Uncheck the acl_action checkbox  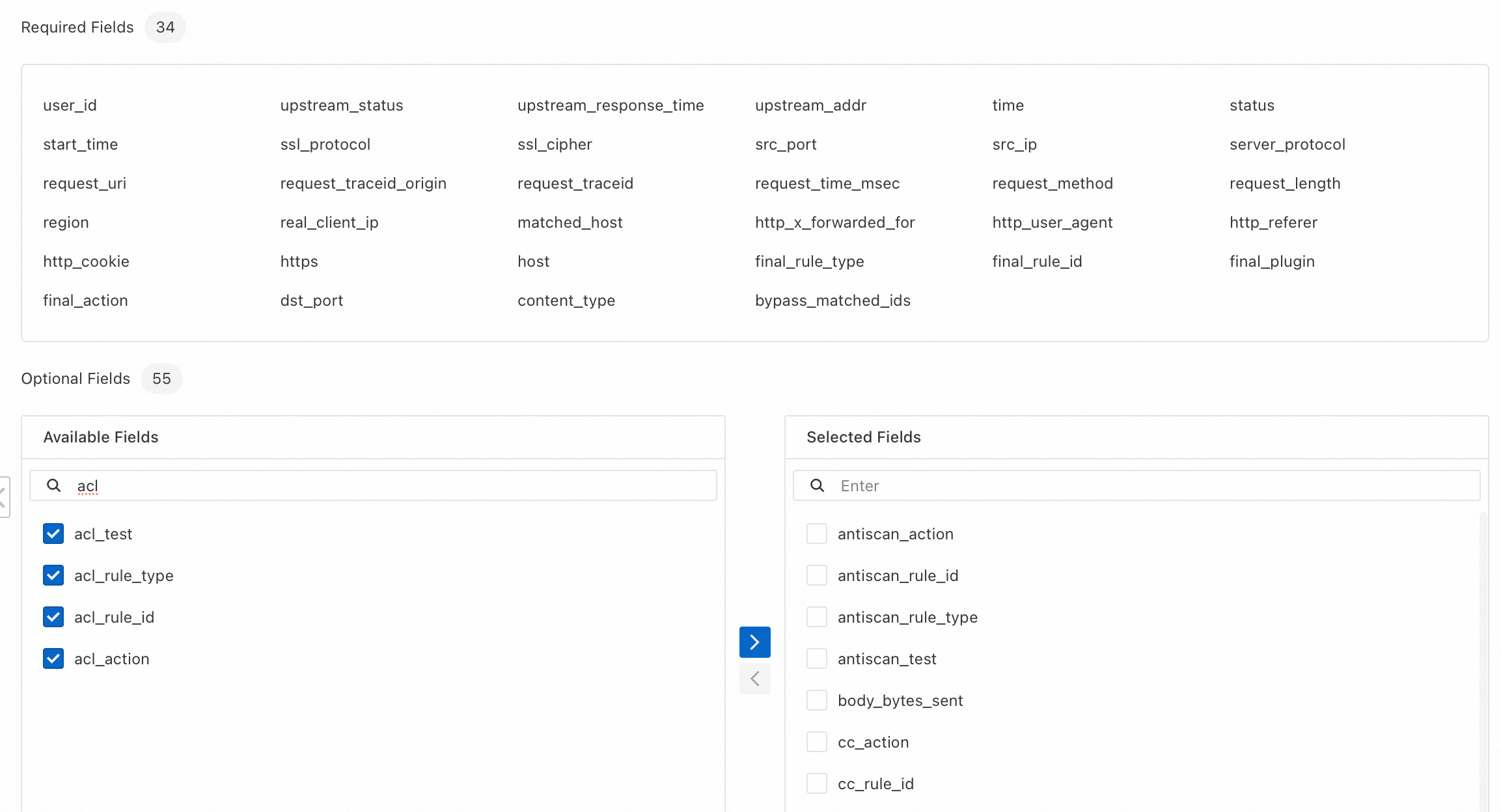(53, 658)
